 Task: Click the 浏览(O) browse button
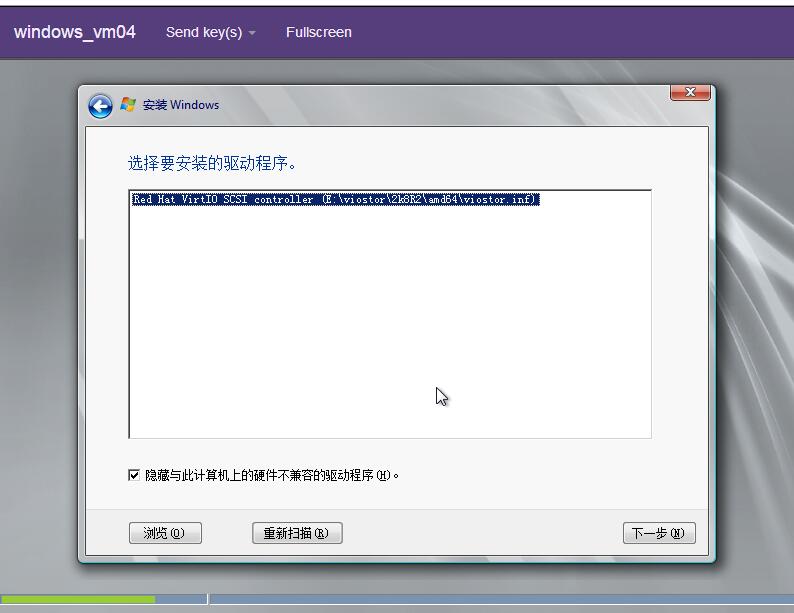(x=165, y=533)
